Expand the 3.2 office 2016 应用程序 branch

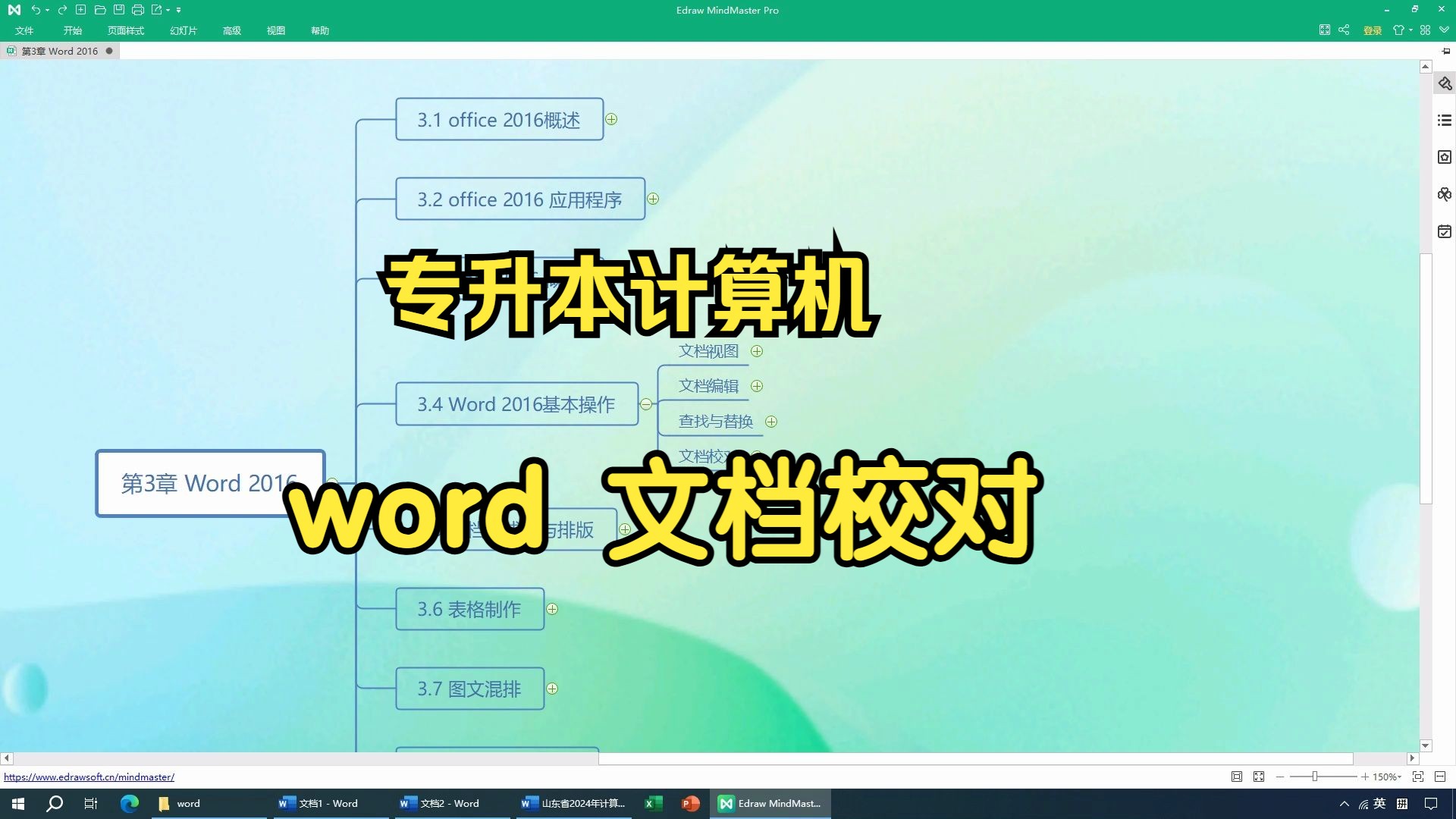pos(653,199)
